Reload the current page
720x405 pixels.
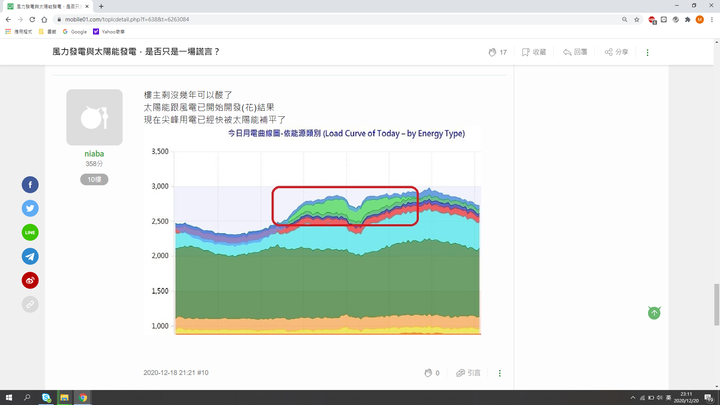click(x=32, y=19)
